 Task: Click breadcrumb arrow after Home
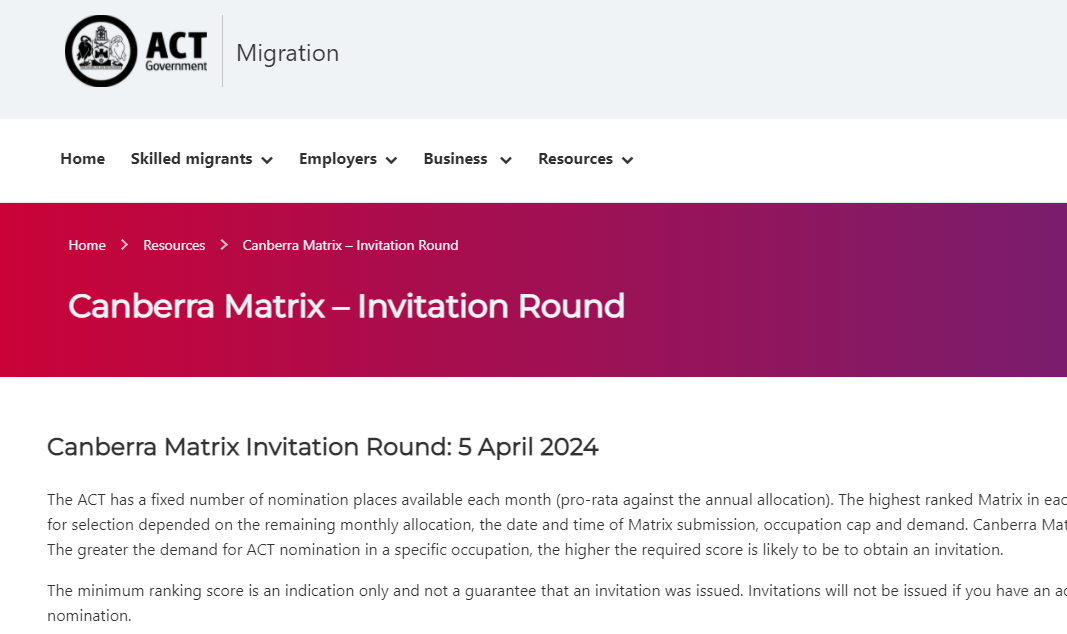point(125,245)
